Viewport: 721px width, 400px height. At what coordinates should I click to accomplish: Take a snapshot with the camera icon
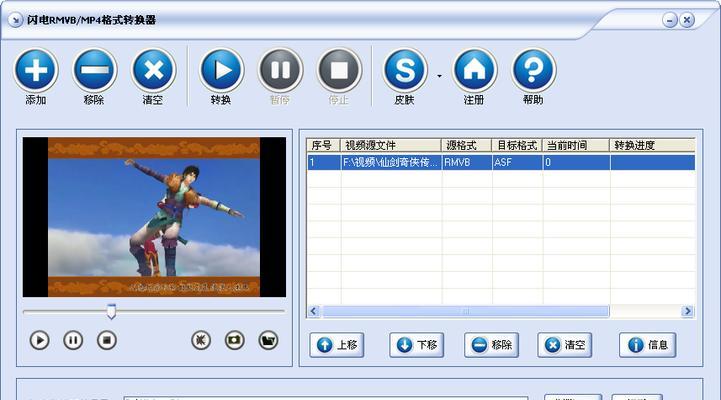pos(235,341)
